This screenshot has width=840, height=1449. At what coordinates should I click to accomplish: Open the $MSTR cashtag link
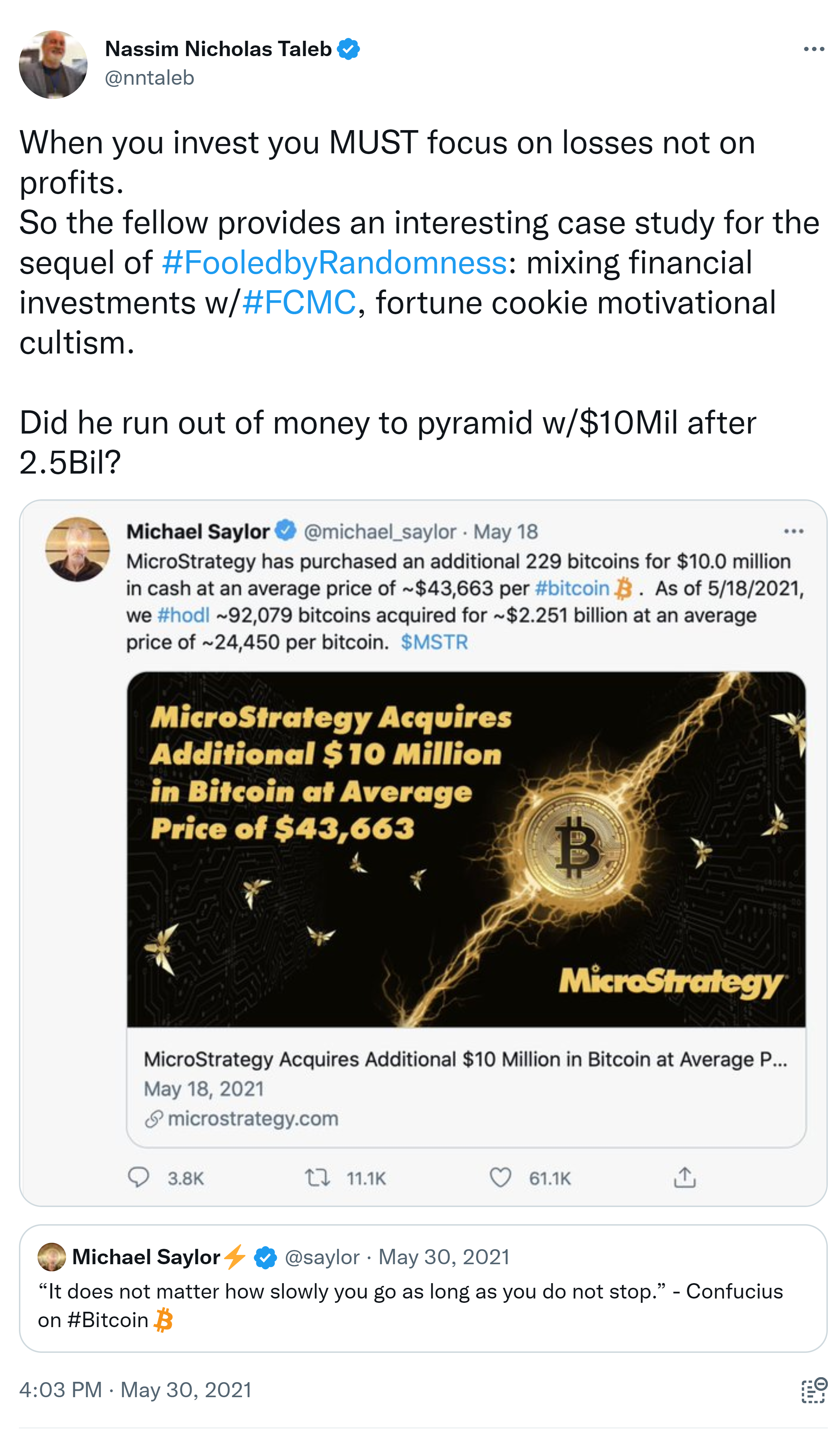(434, 642)
